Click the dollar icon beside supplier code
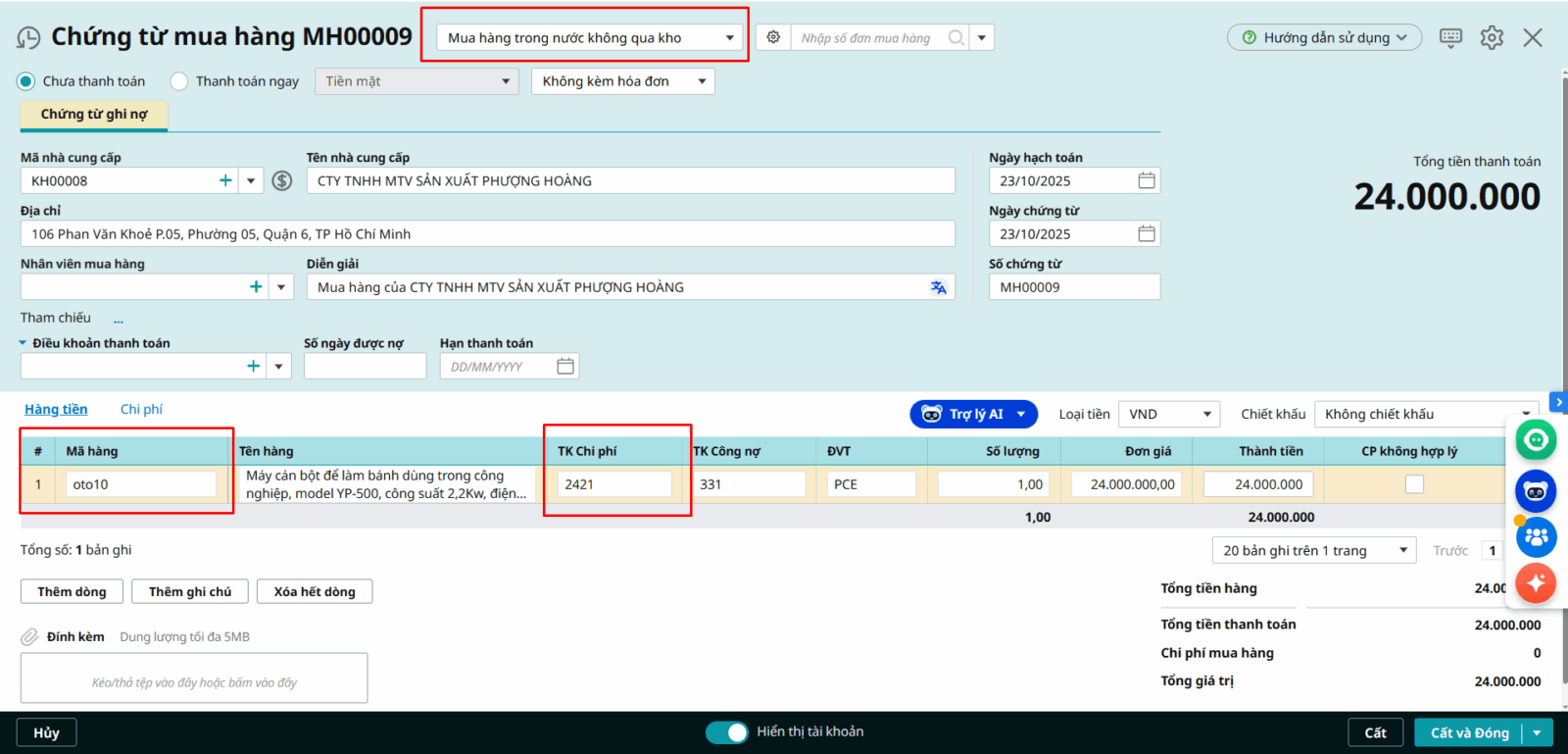The height and width of the screenshot is (754, 1568). pos(282,180)
